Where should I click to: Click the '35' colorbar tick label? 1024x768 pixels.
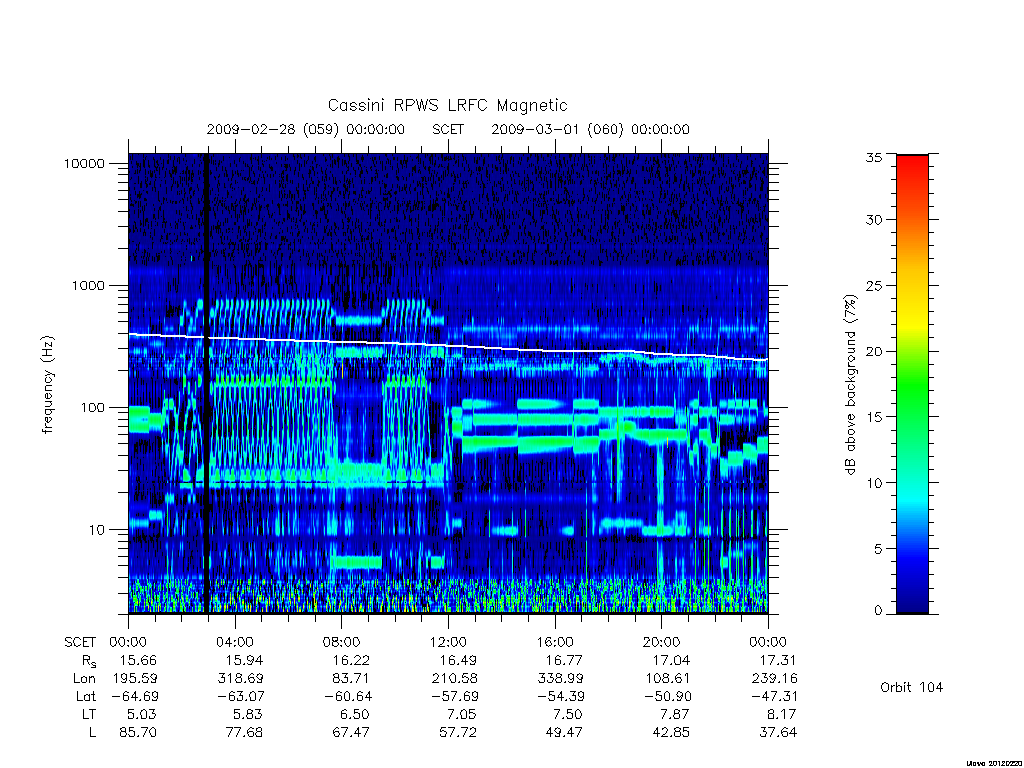(873, 157)
